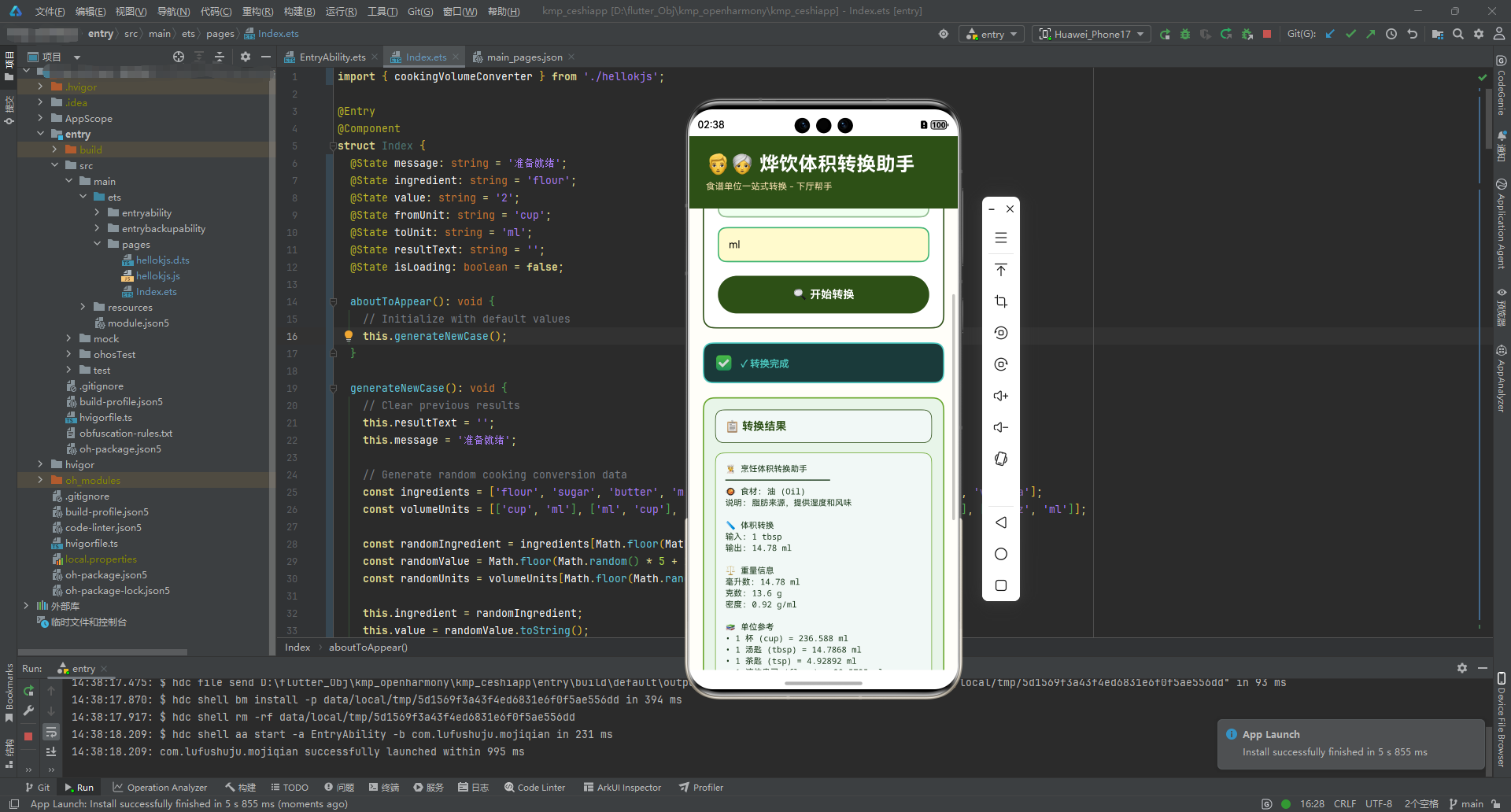Screen dimensions: 1511x812
Task: Click CRLF line separator in status bar
Action: (x=1345, y=803)
